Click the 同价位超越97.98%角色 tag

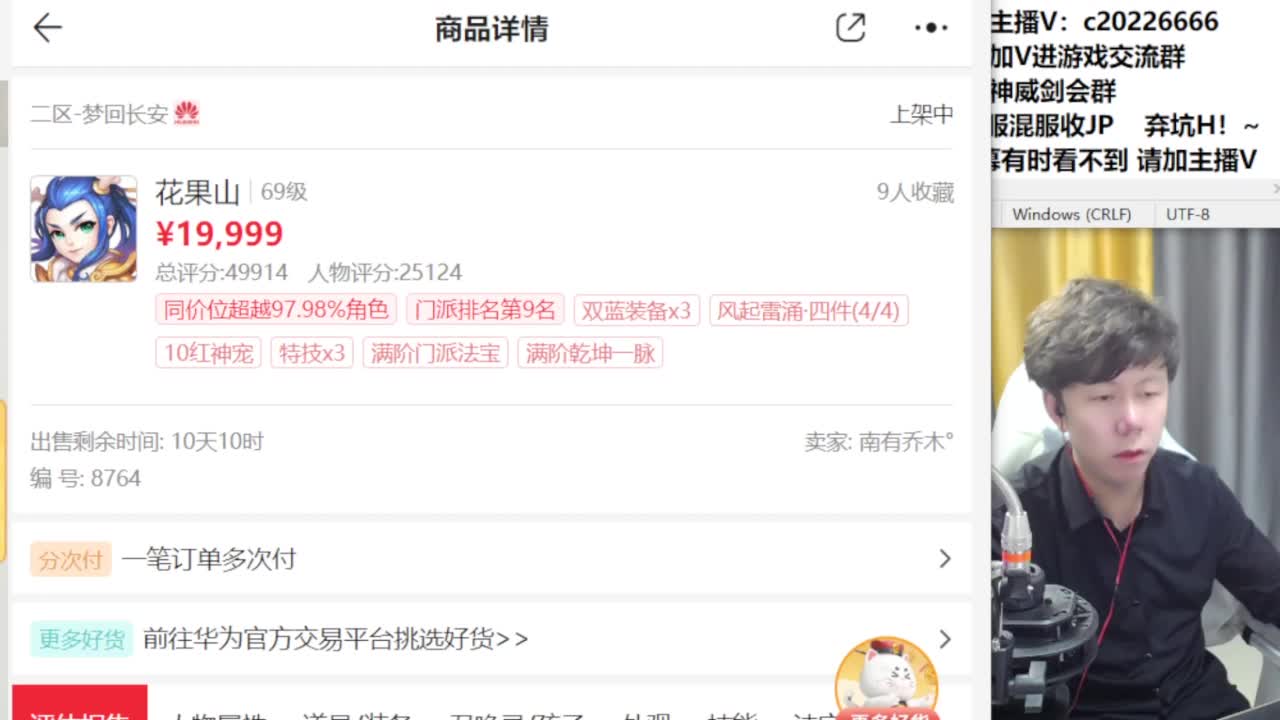[x=276, y=310]
